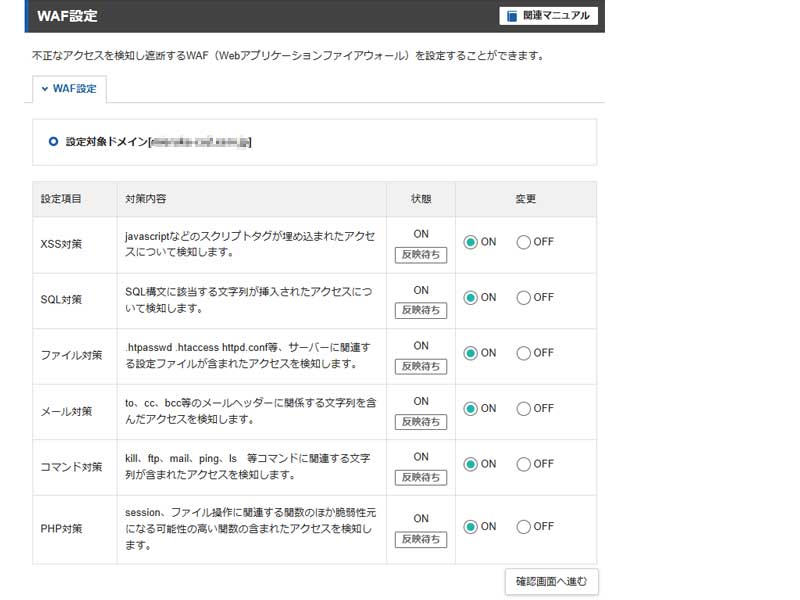Set メール対策 to ON
The image size is (800, 600).
point(470,409)
